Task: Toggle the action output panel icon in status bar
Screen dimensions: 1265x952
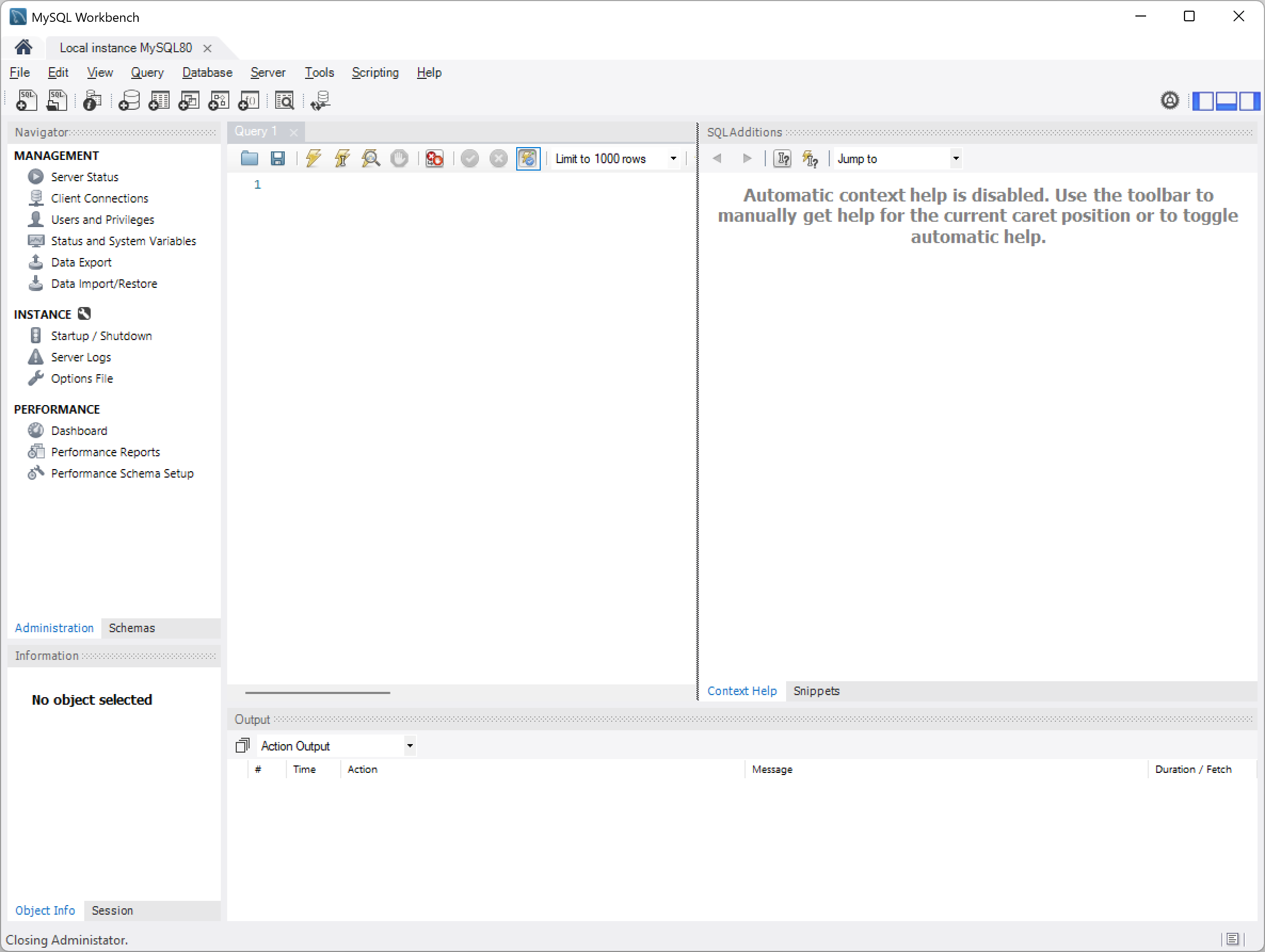Action: (1232, 939)
